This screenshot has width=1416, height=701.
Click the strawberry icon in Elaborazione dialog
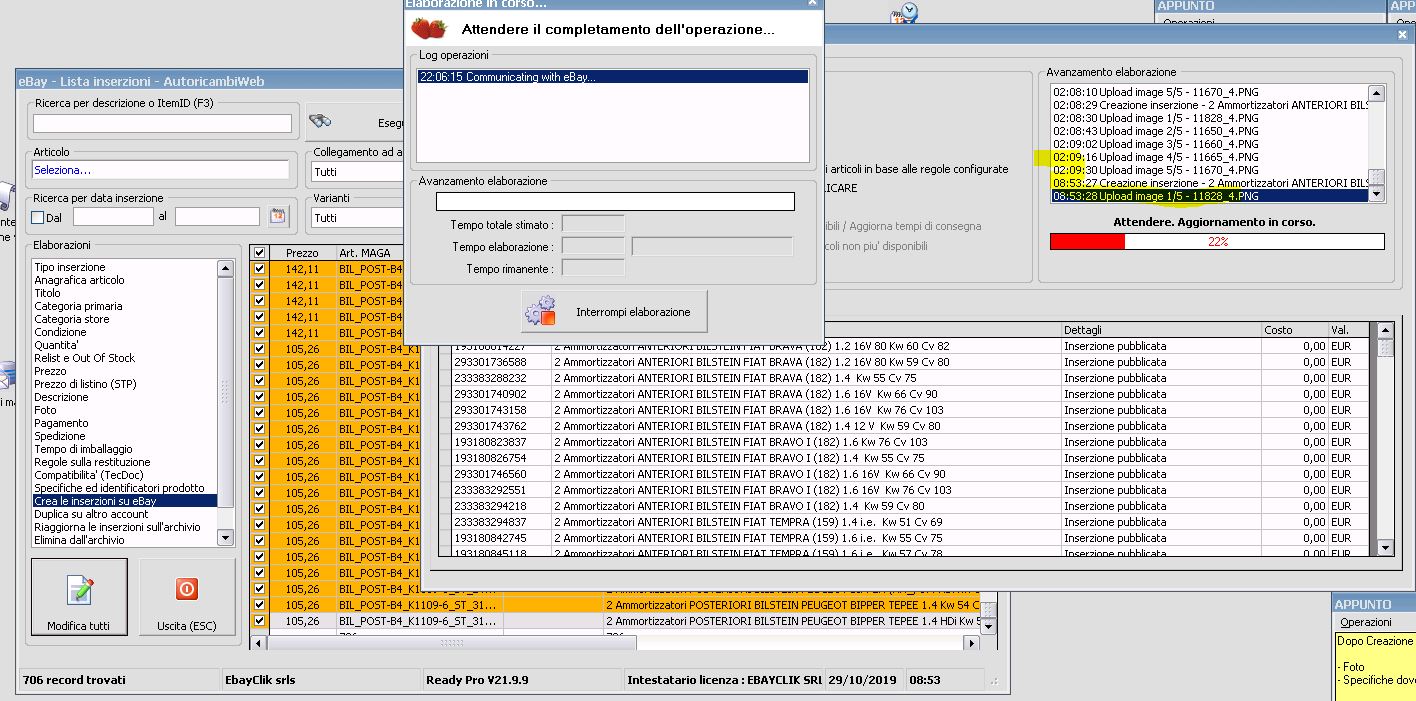click(x=429, y=29)
